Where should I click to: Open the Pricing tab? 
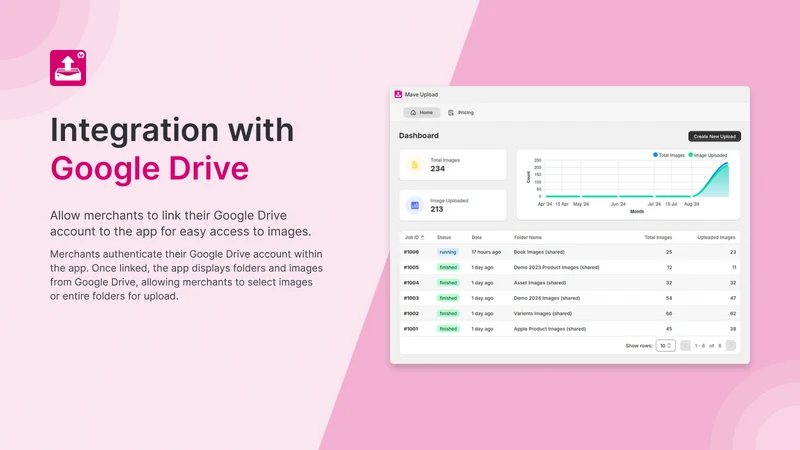coord(461,112)
